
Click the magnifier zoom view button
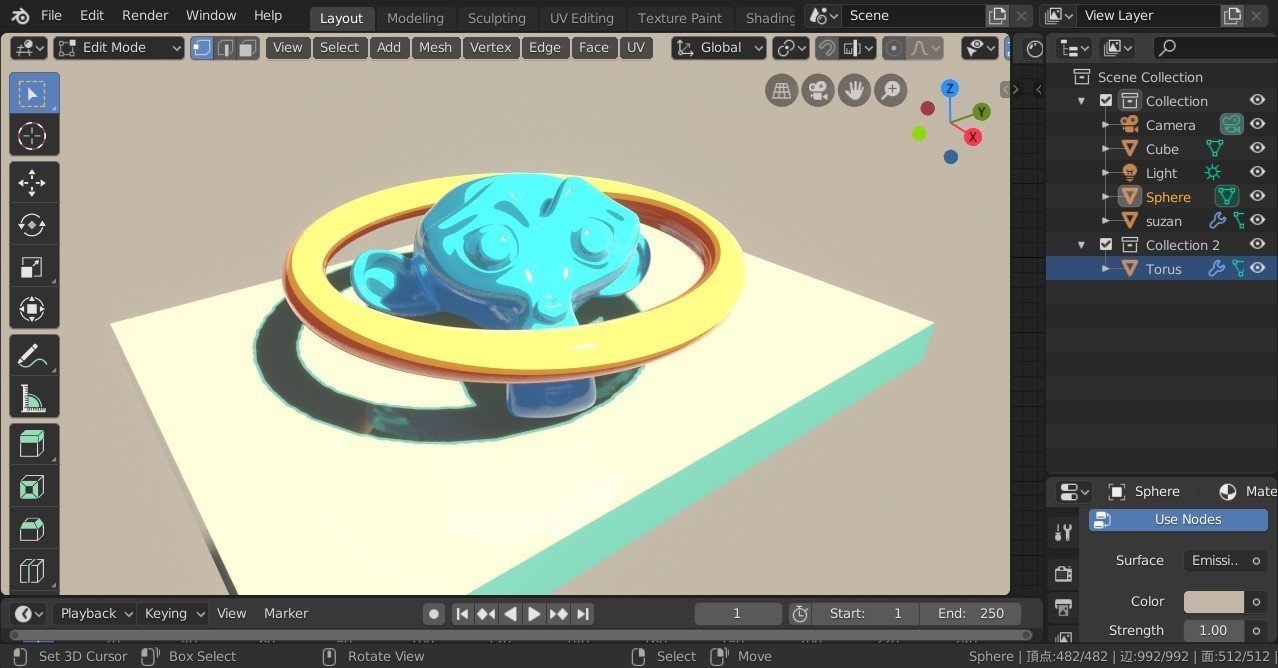(890, 91)
